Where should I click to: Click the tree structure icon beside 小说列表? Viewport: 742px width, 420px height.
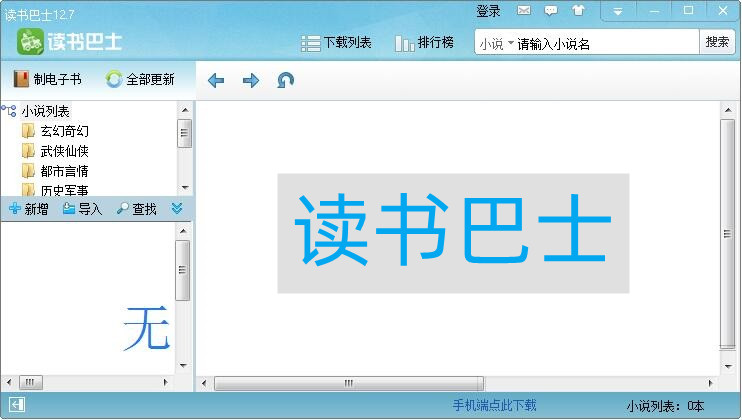pyautogui.click(x=9, y=111)
